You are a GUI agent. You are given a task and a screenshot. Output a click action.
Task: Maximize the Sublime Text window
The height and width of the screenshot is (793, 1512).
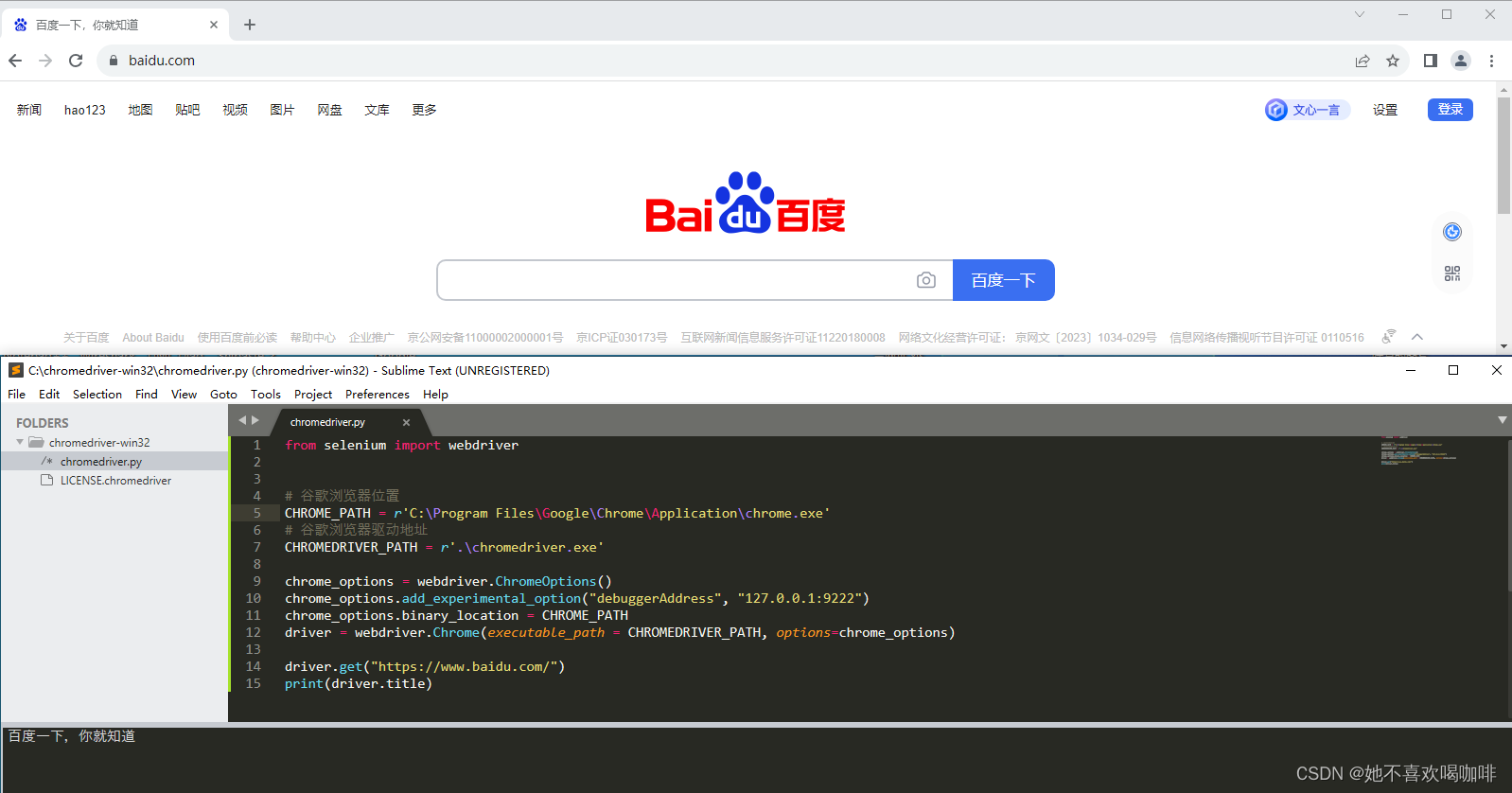click(x=1453, y=370)
